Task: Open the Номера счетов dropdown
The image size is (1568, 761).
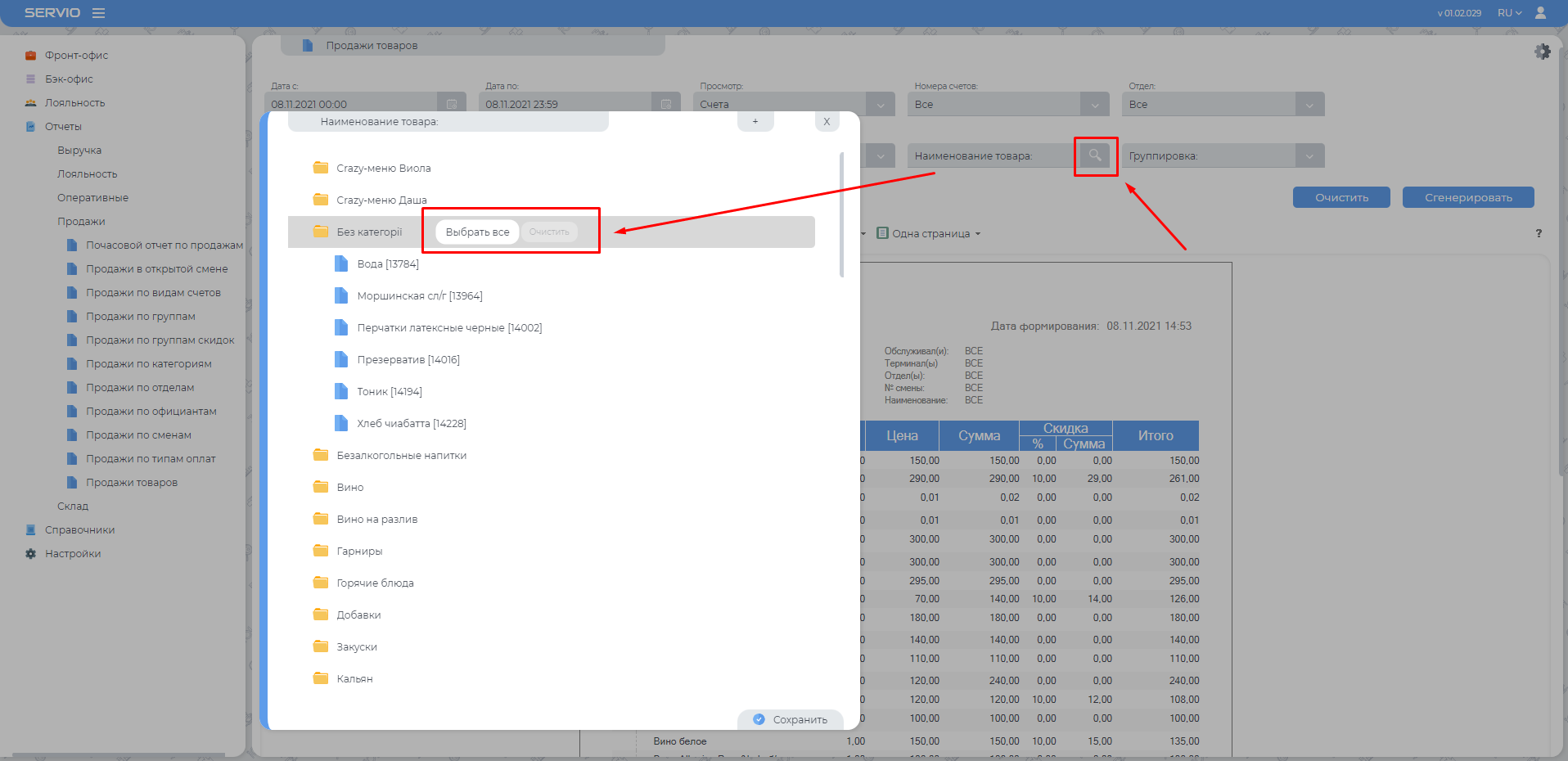Action: pos(1094,105)
